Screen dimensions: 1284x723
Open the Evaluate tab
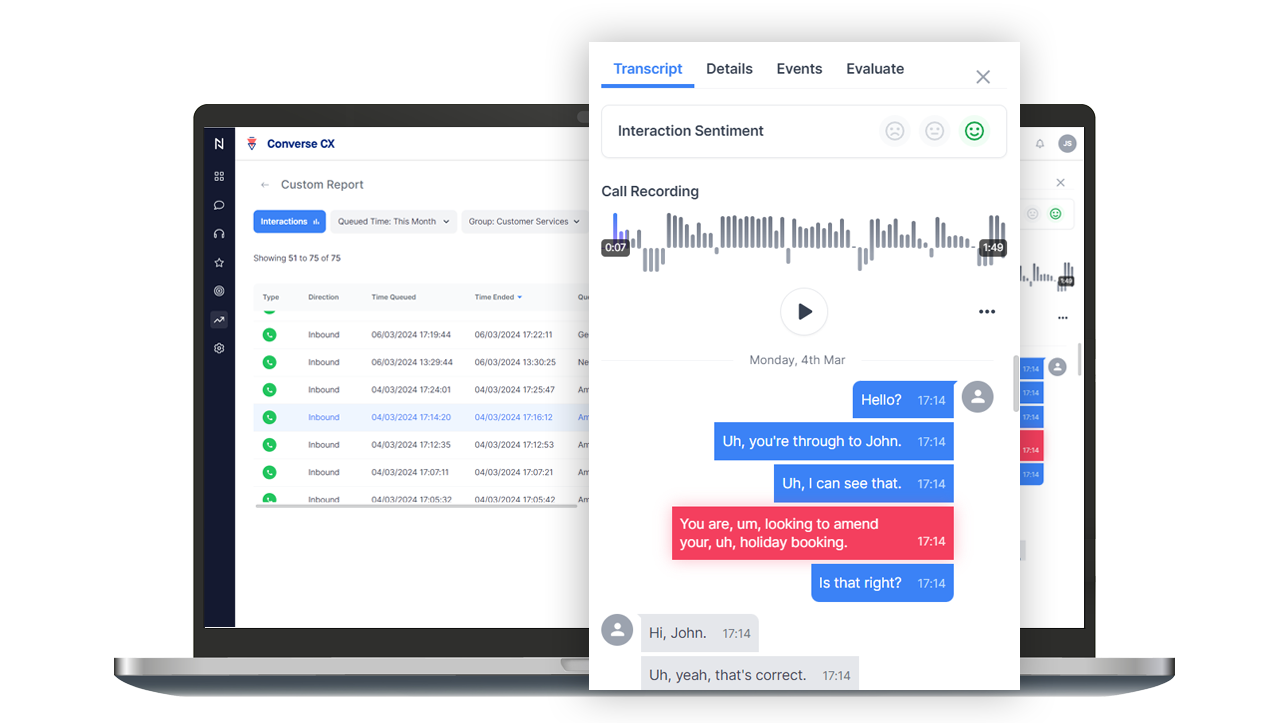pos(875,68)
